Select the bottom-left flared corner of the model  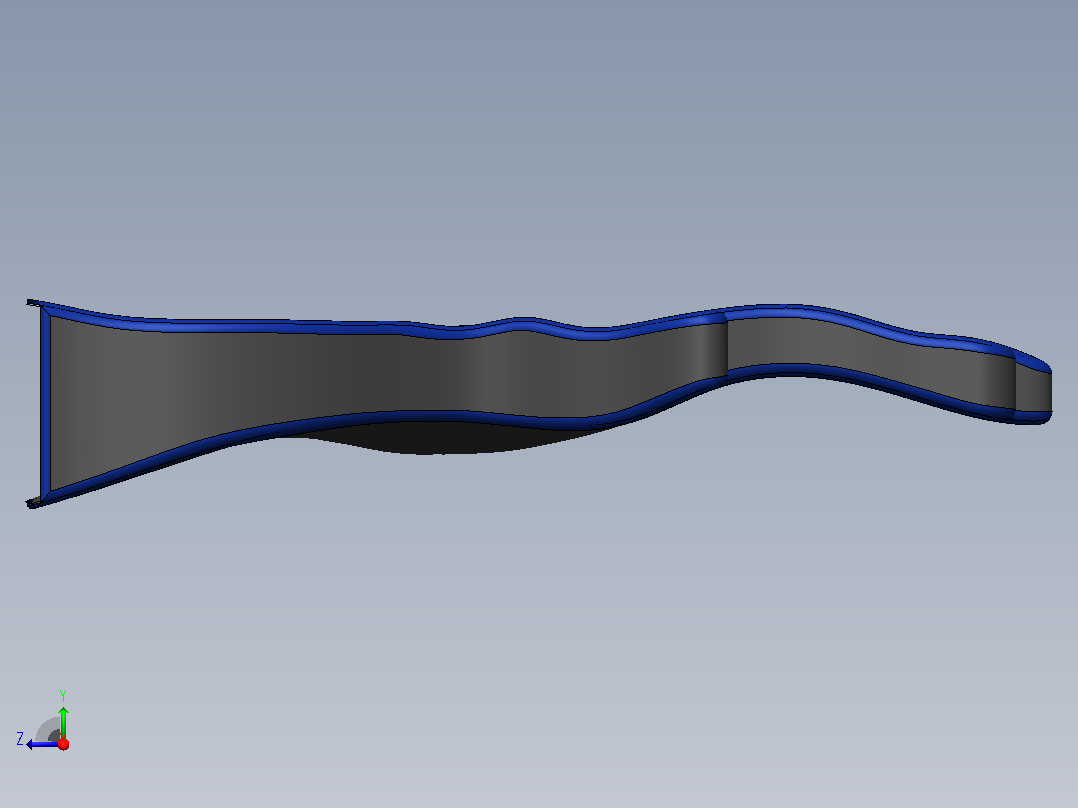[34, 503]
